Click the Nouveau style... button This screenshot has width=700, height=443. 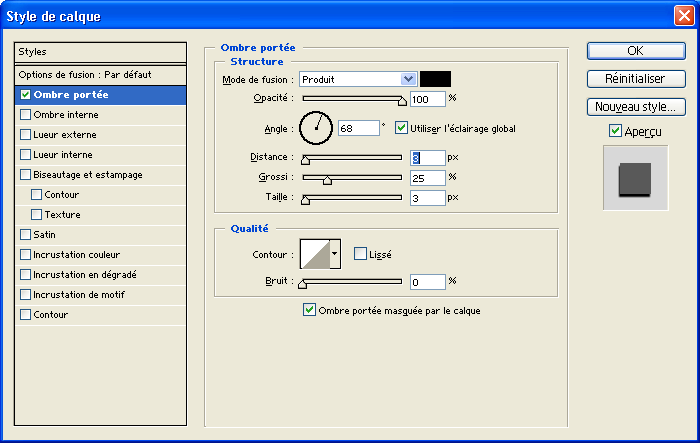[635, 106]
